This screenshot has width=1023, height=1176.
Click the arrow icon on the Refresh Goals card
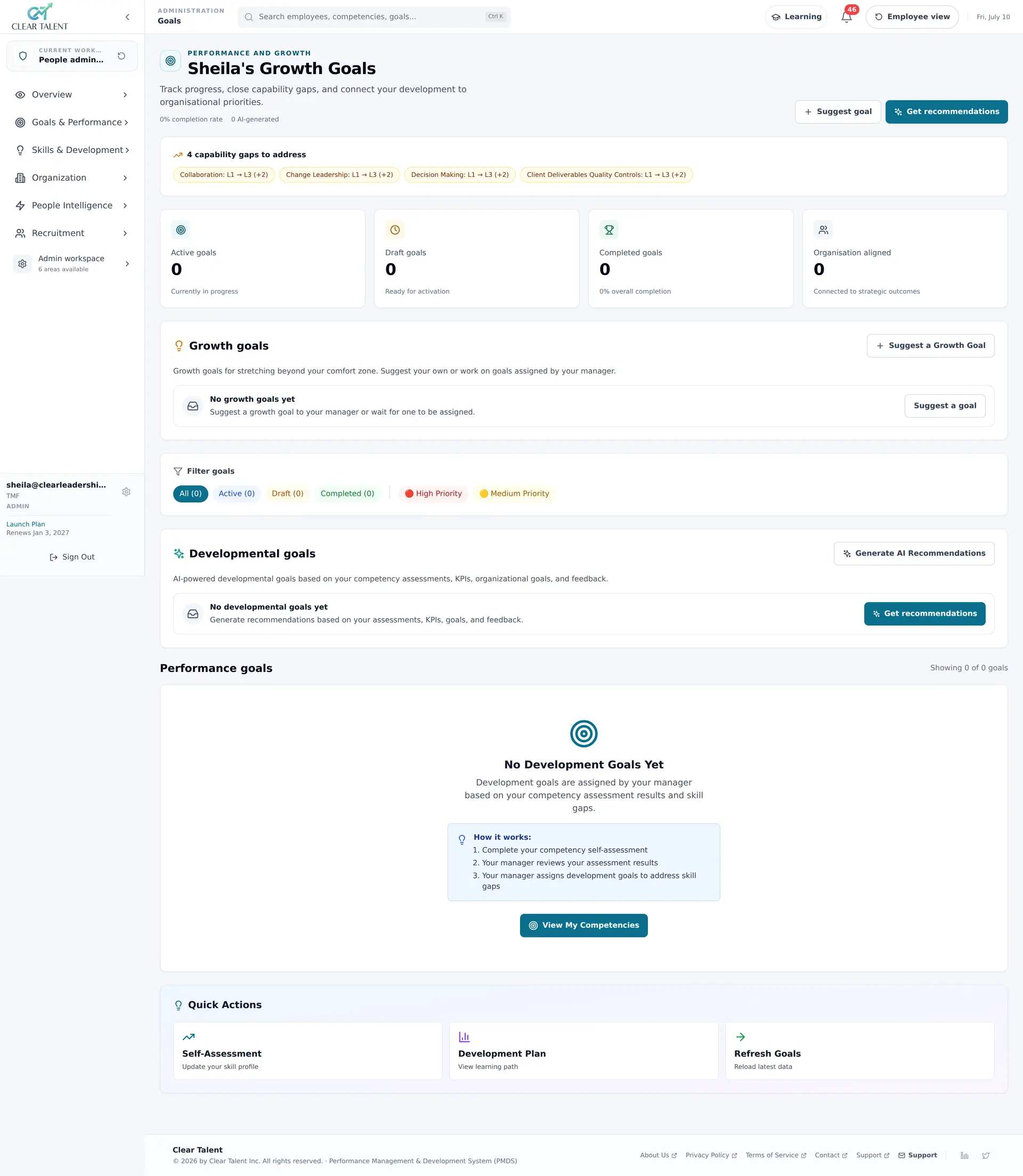click(741, 1037)
